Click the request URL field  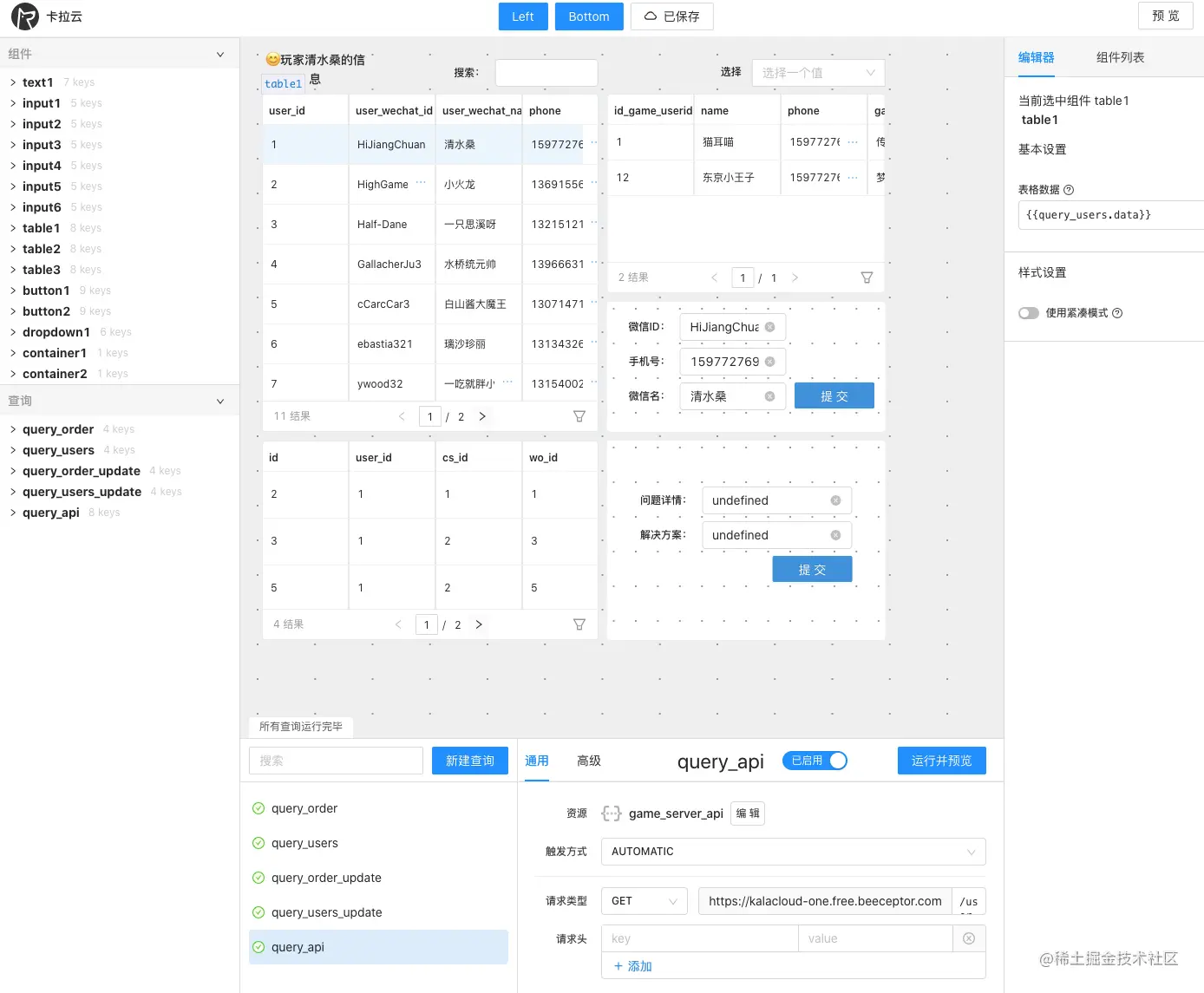click(825, 901)
